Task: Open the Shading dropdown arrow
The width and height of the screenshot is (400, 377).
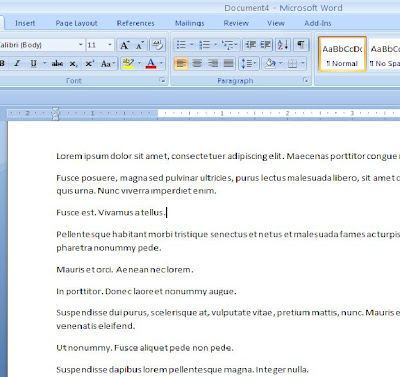Action: click(x=281, y=63)
